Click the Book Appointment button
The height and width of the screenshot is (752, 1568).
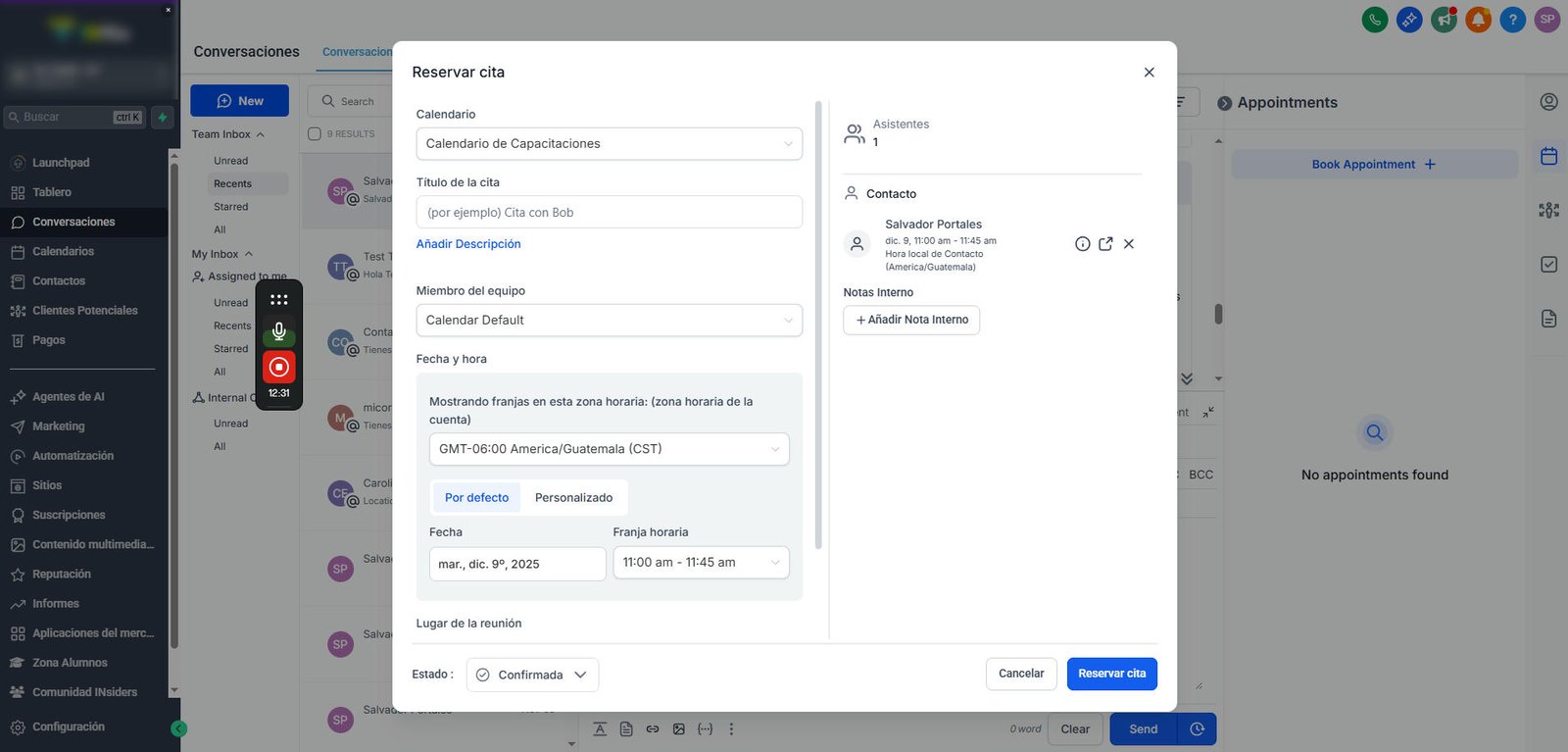[x=1374, y=165]
